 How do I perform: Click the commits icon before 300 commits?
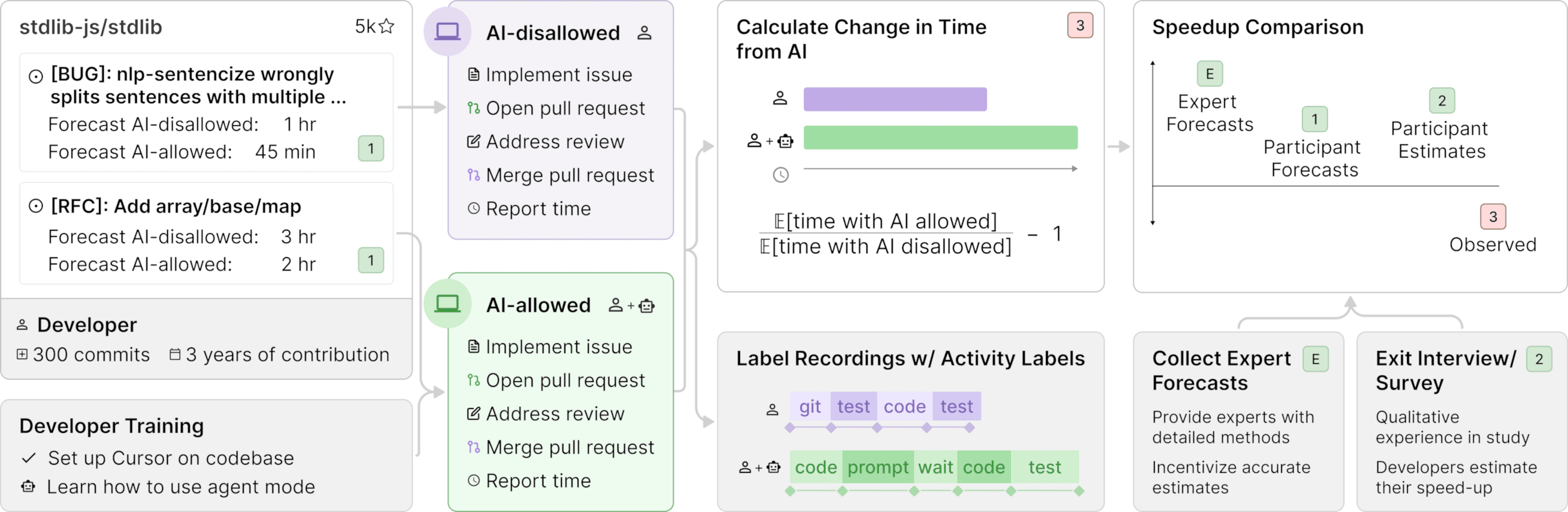pos(22,354)
